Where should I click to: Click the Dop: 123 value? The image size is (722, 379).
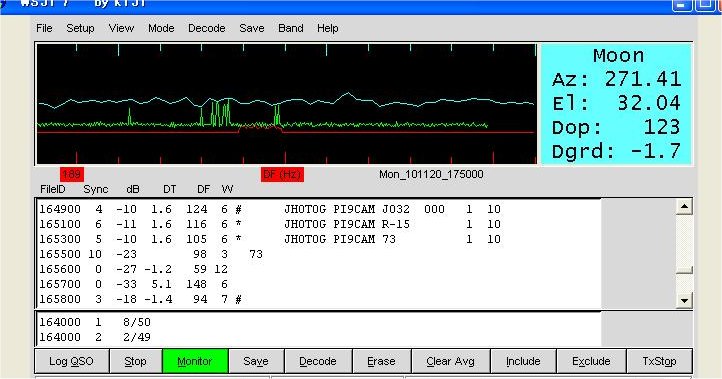617,127
